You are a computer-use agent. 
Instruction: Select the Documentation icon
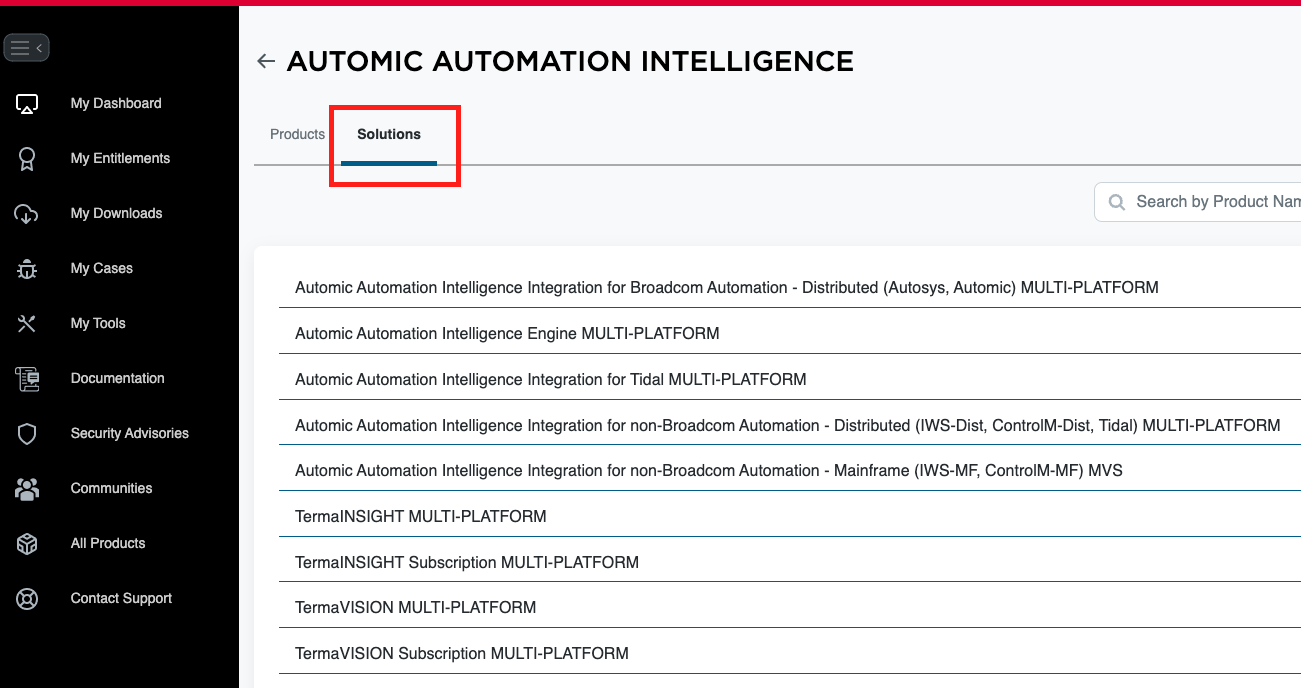26,378
